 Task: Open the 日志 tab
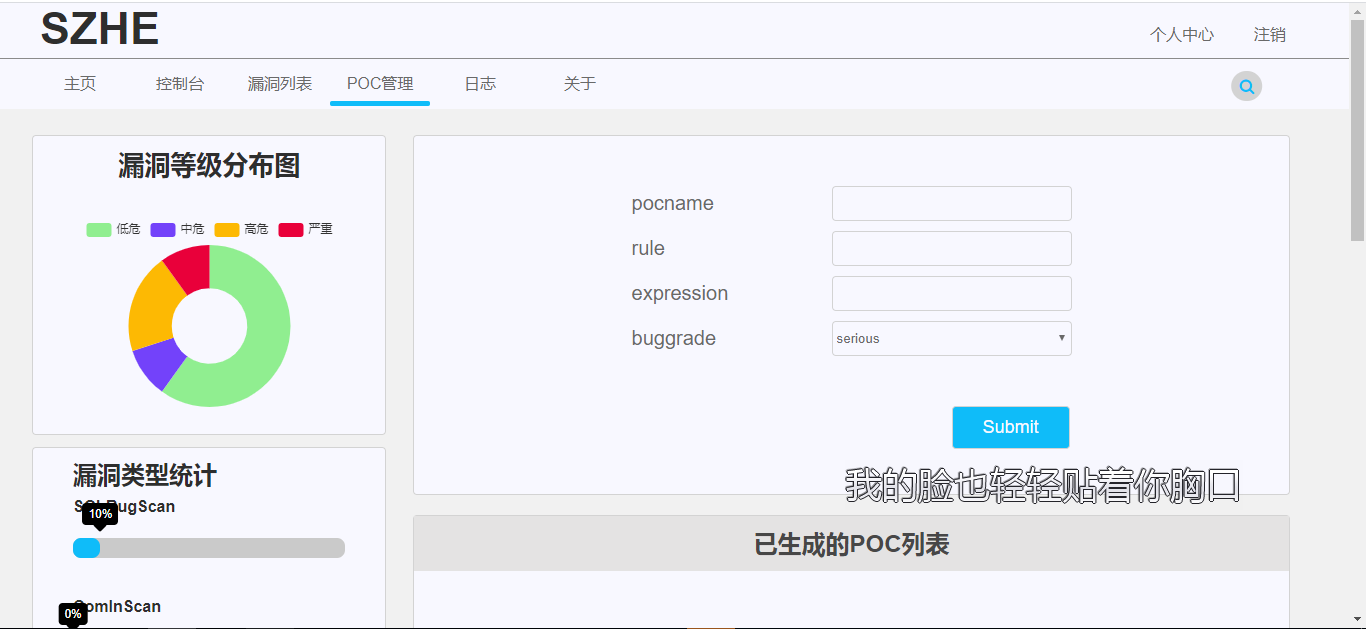pos(480,84)
